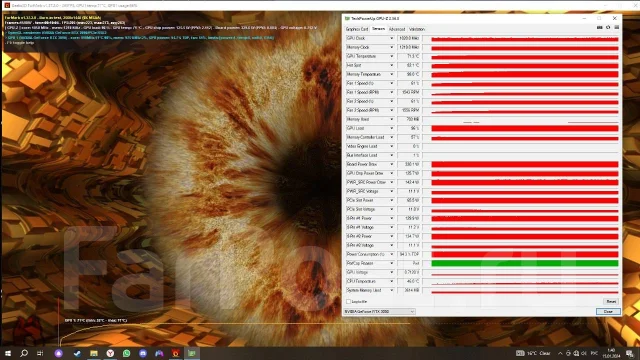Expand the Memory Temperature sensor dropdown
Viewport: 640px width, 360px height.
click(391, 74)
